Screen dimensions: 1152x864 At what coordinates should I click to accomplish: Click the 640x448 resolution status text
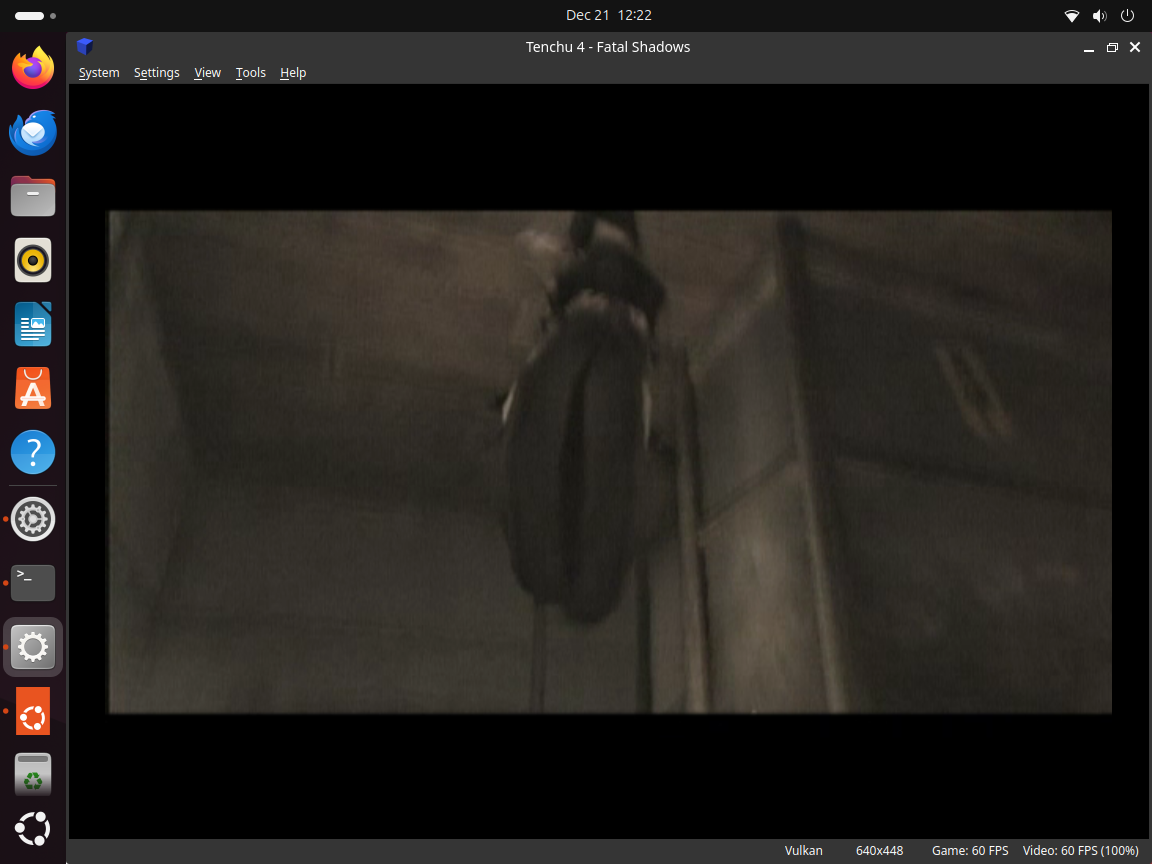click(879, 851)
